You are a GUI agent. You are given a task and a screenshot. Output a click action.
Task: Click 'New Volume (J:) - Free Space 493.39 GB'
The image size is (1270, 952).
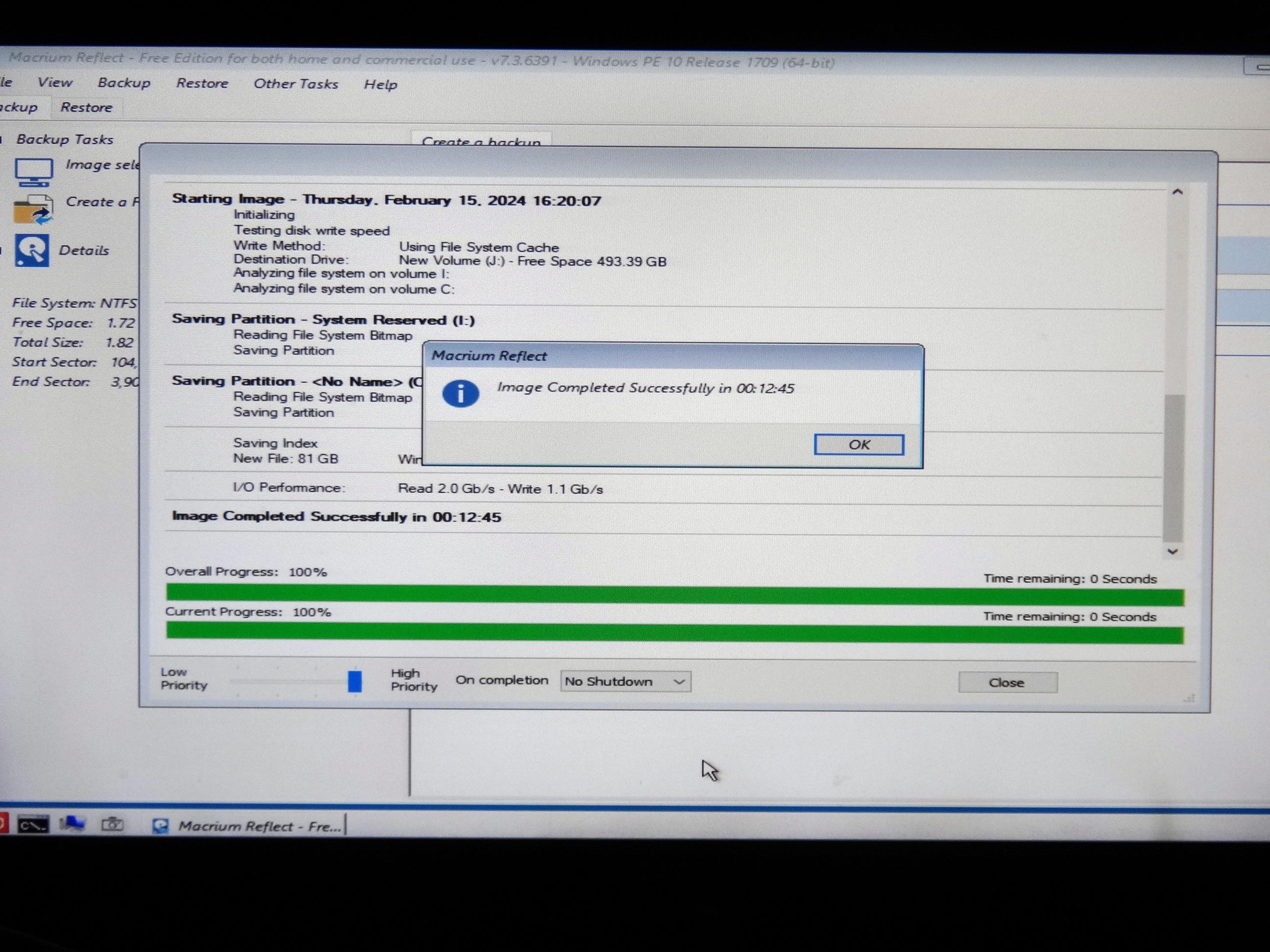click(x=532, y=261)
